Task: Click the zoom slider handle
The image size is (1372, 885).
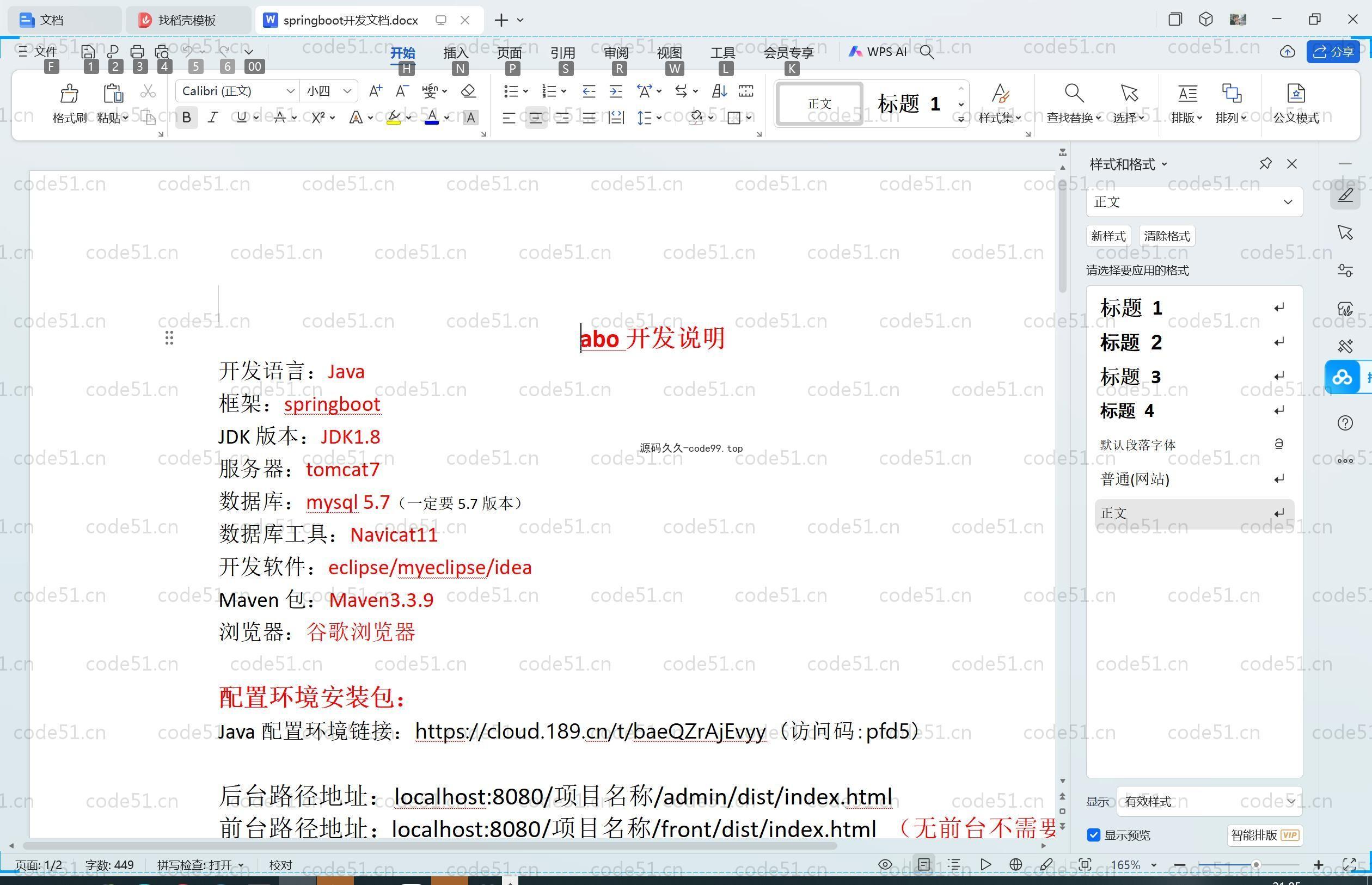Action: pos(1256,864)
